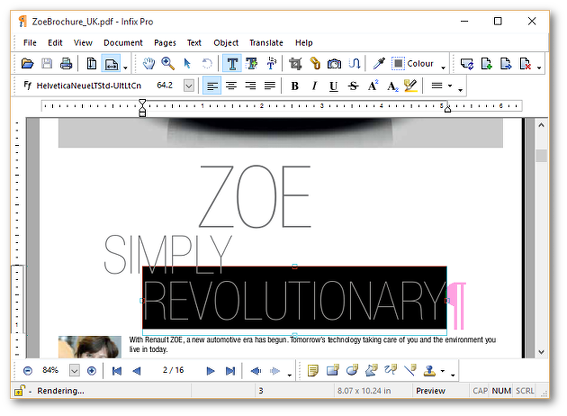567x416 pixels.
Task: Expand the pages toolbar overflow arrow
Action: coord(539,67)
